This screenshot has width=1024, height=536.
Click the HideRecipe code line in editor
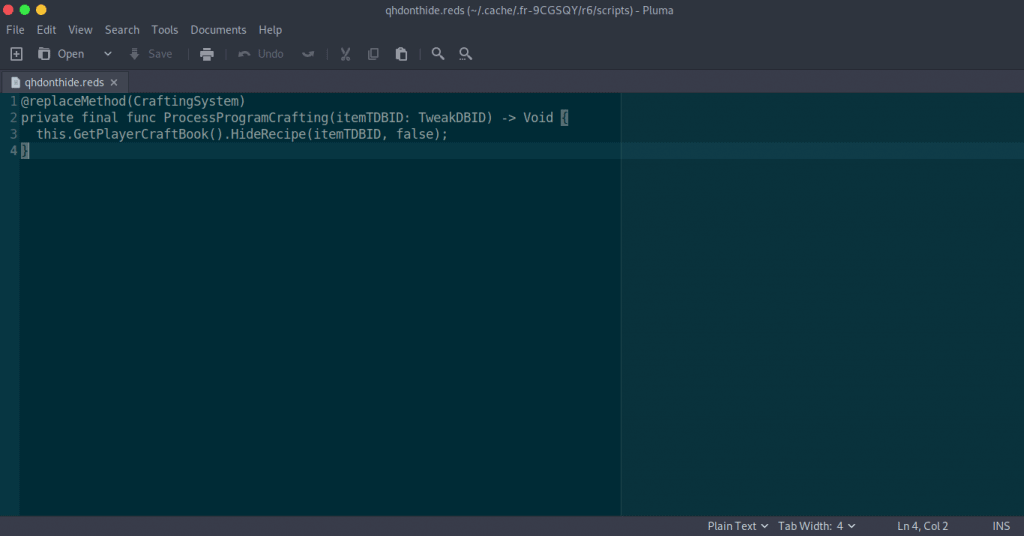[242, 134]
